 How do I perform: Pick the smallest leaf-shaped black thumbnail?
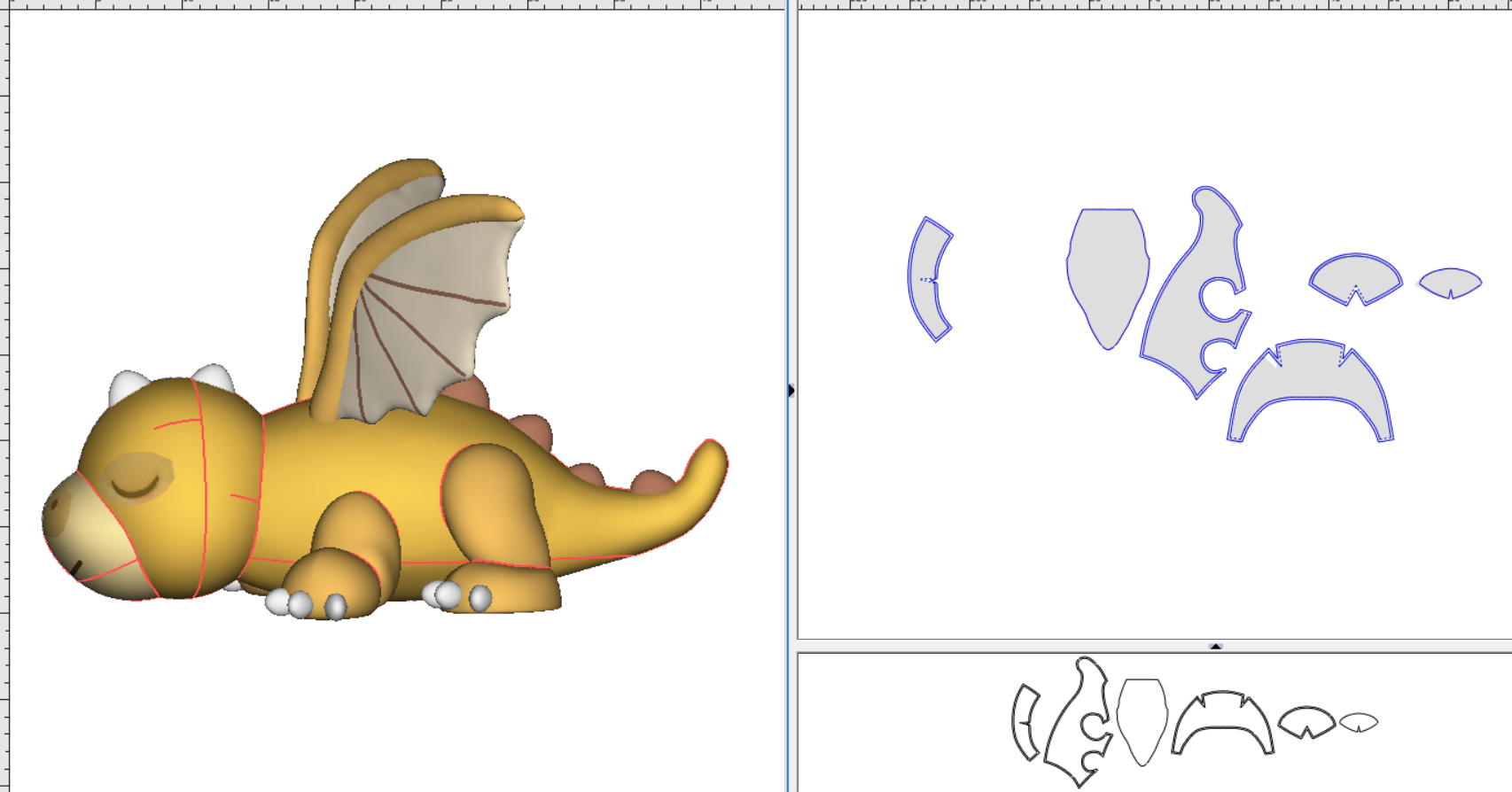pos(1359,722)
